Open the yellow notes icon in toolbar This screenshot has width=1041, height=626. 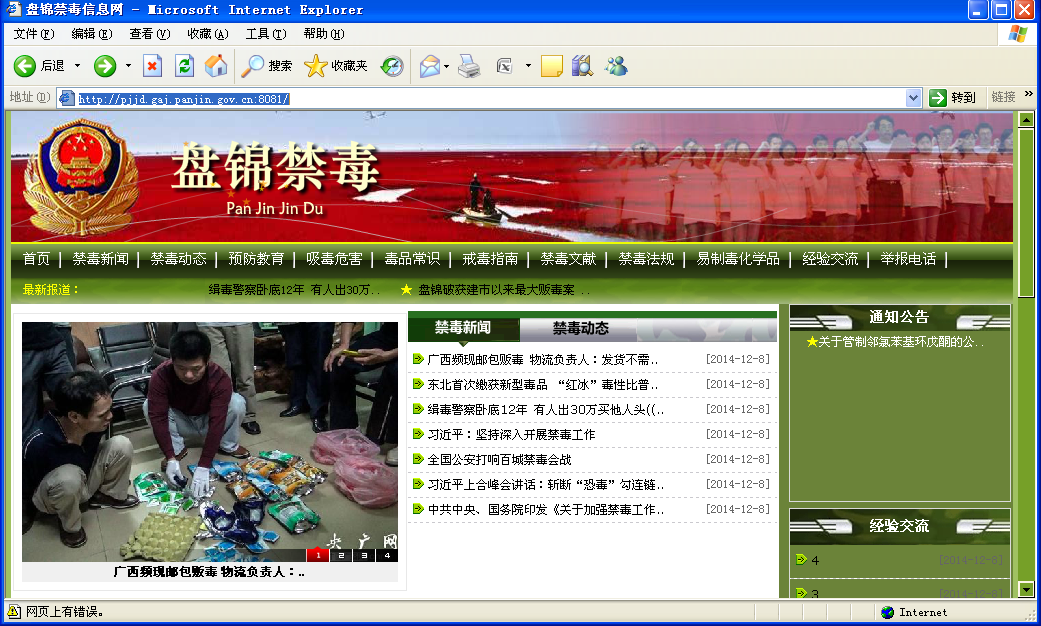tap(551, 66)
